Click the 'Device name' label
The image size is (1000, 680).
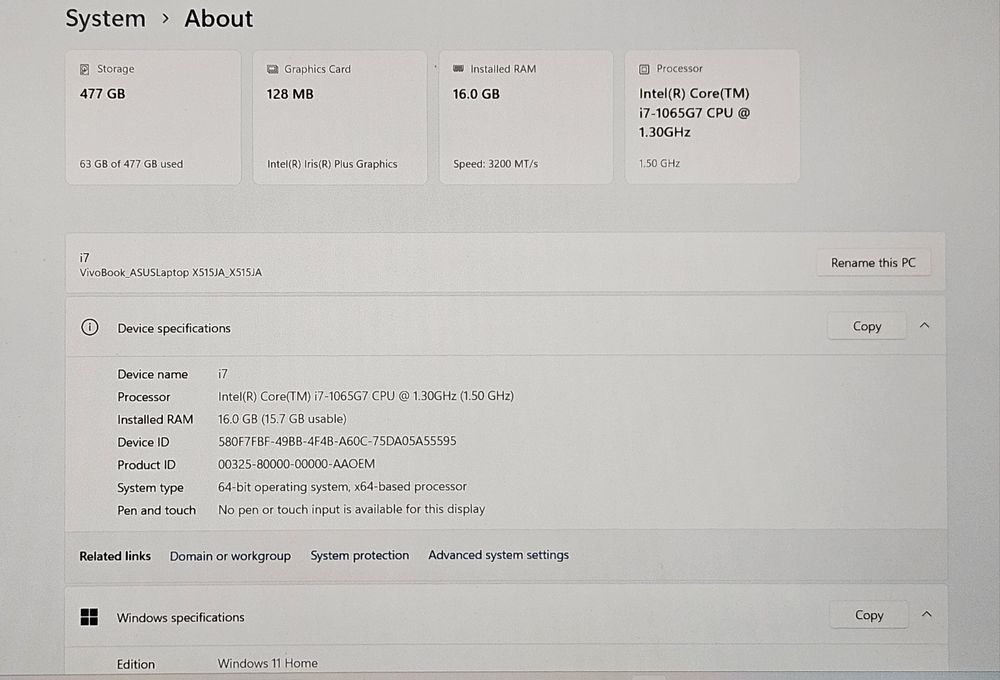click(152, 374)
